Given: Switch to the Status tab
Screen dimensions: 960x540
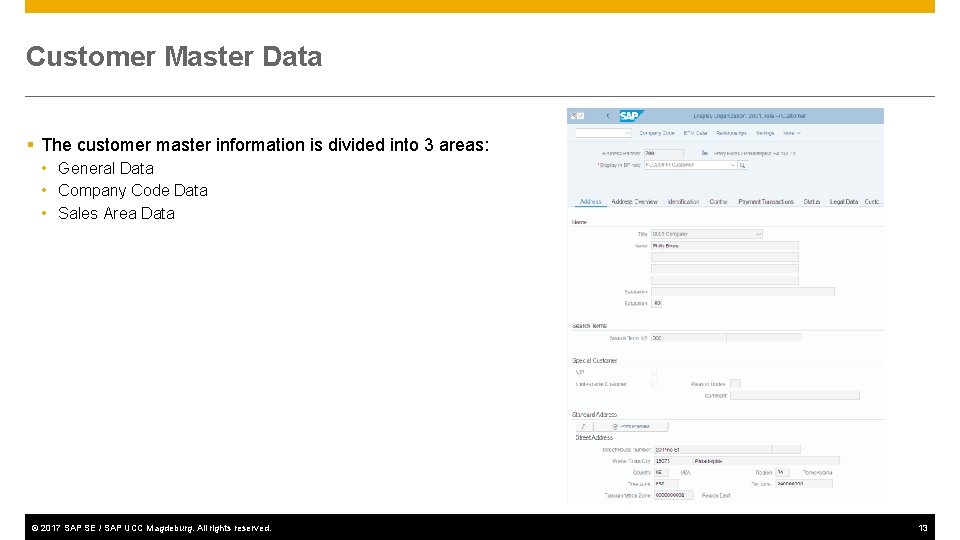Looking at the screenshot, I should point(811,201).
